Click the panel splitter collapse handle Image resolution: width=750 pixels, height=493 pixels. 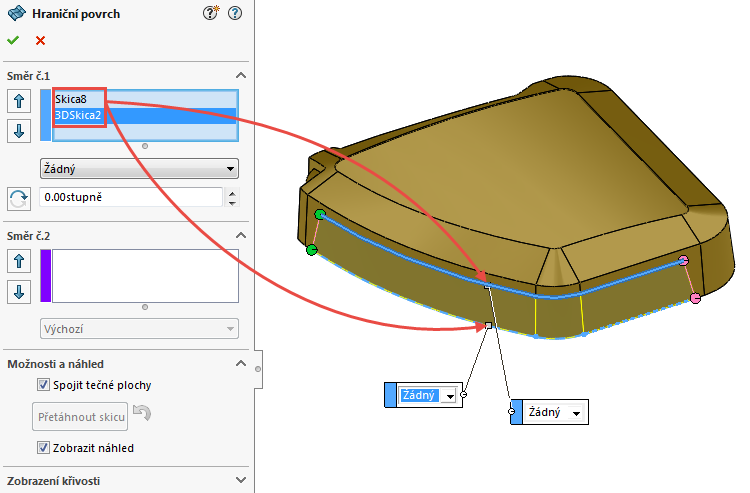[x=258, y=369]
